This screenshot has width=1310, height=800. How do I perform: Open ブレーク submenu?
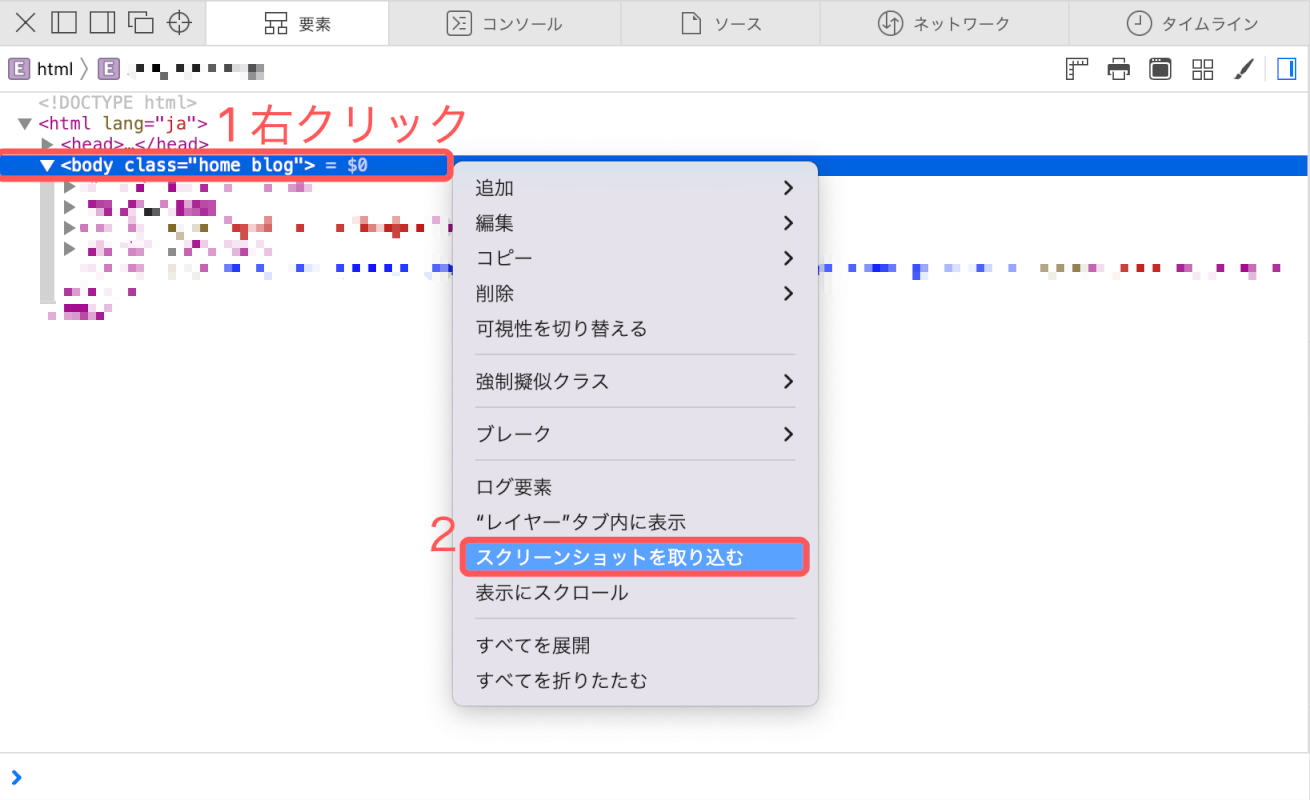[x=635, y=434]
